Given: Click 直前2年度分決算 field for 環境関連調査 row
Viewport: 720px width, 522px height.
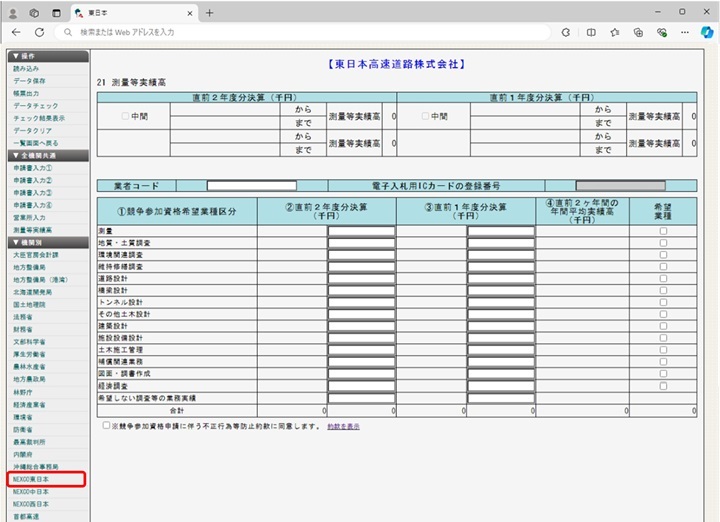Looking at the screenshot, I should tap(361, 255).
